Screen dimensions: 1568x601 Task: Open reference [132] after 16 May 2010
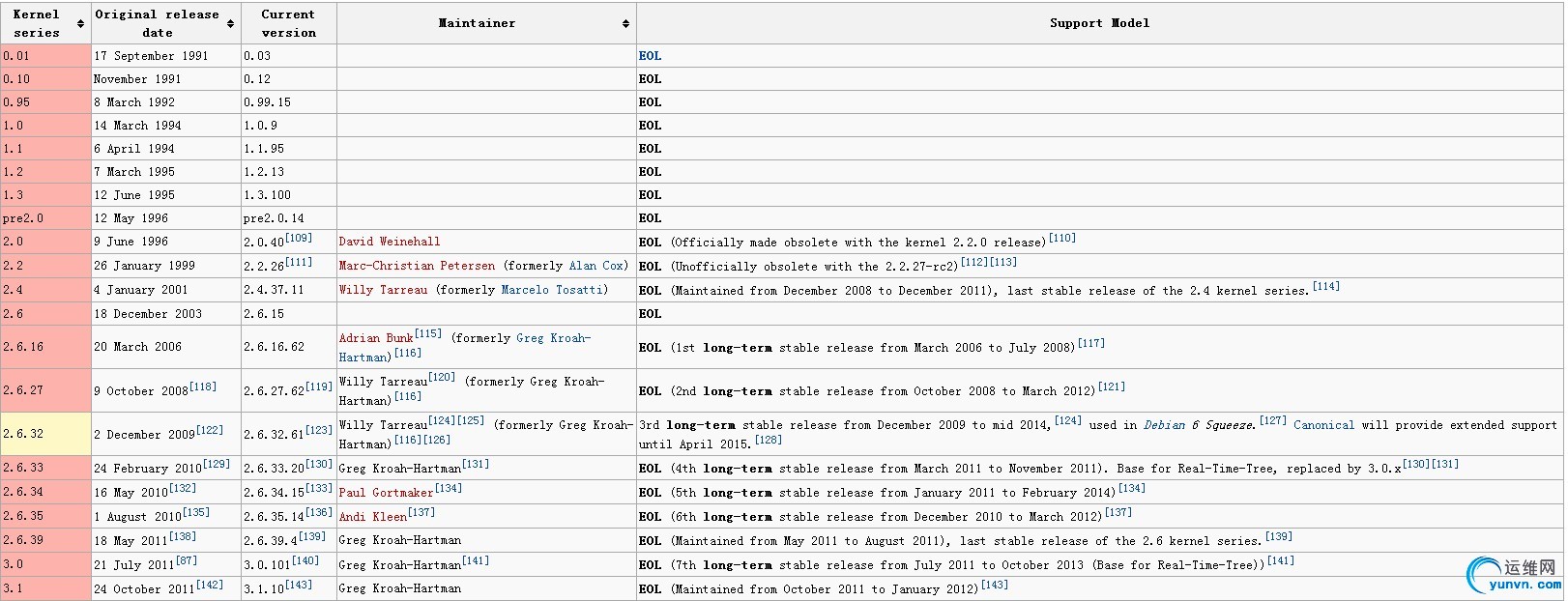point(183,488)
